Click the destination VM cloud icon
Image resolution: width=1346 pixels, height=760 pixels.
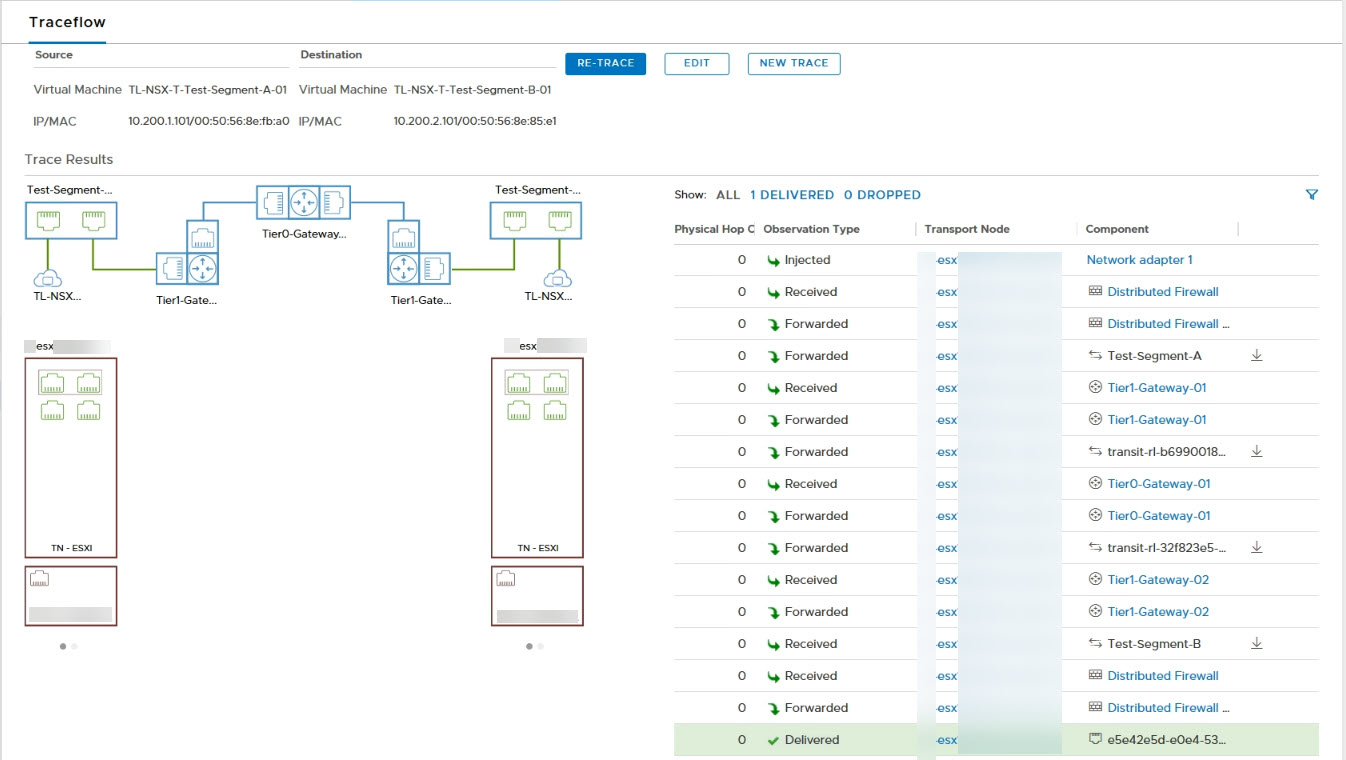pos(558,278)
